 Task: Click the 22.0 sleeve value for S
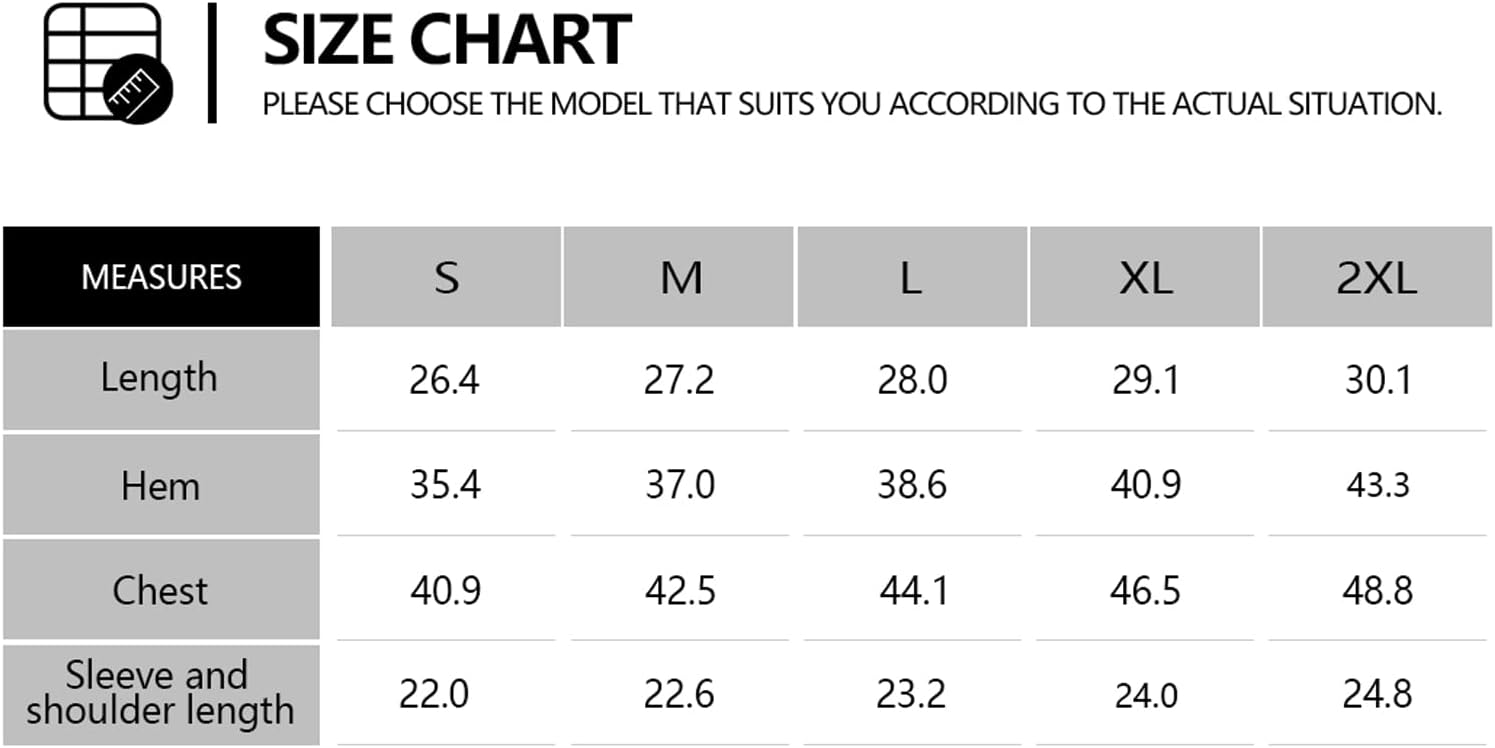coord(435,694)
